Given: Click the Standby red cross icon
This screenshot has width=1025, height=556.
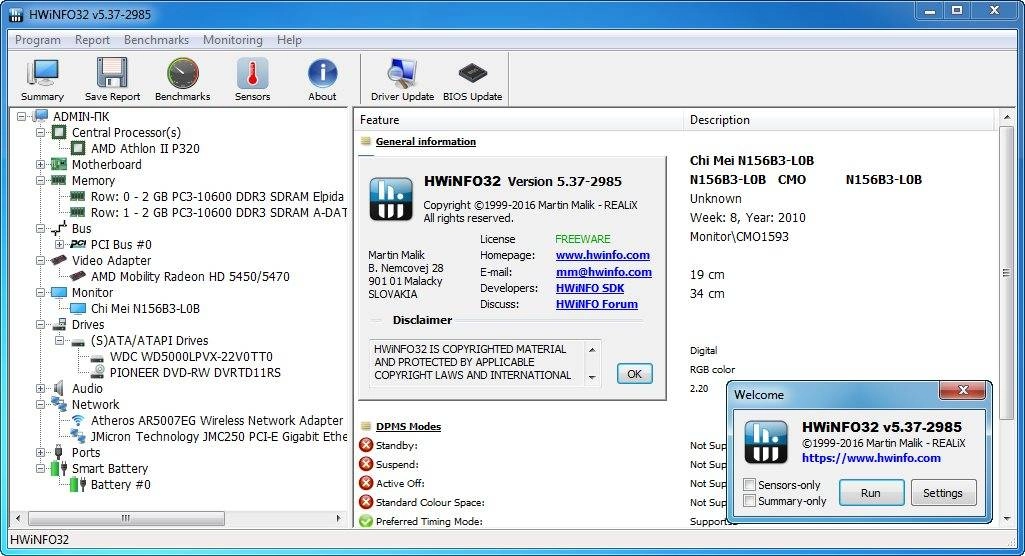Looking at the screenshot, I should (x=366, y=446).
